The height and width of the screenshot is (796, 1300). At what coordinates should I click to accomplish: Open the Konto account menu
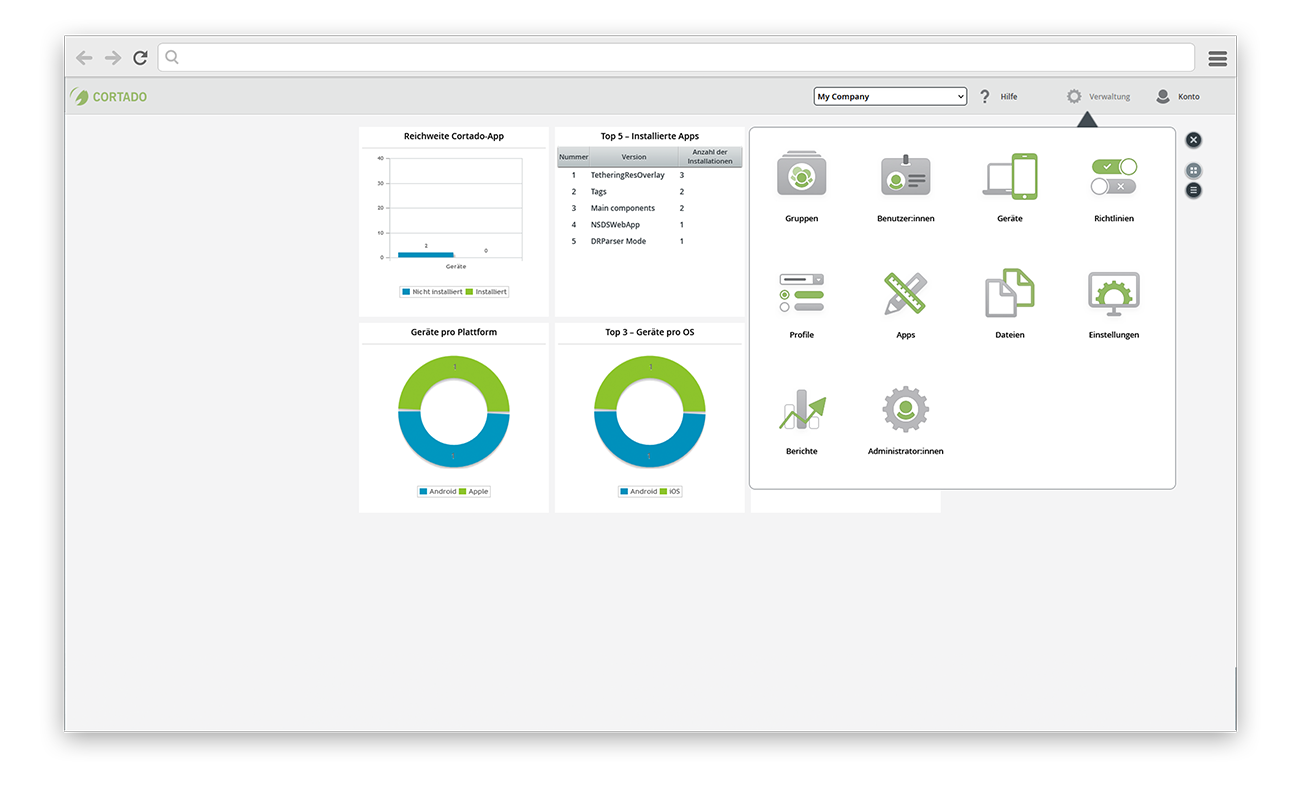1177,97
